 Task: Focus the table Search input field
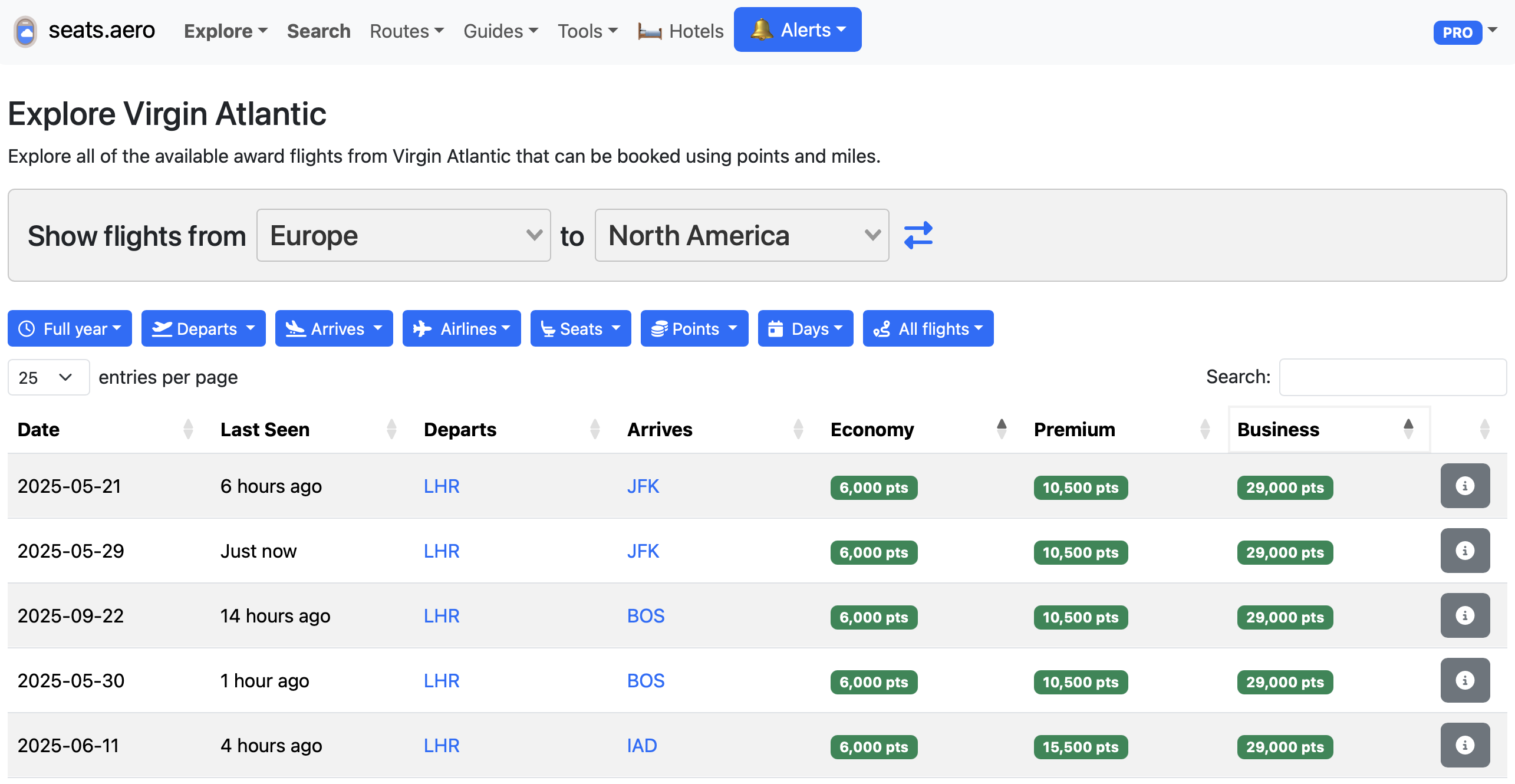pos(1393,377)
